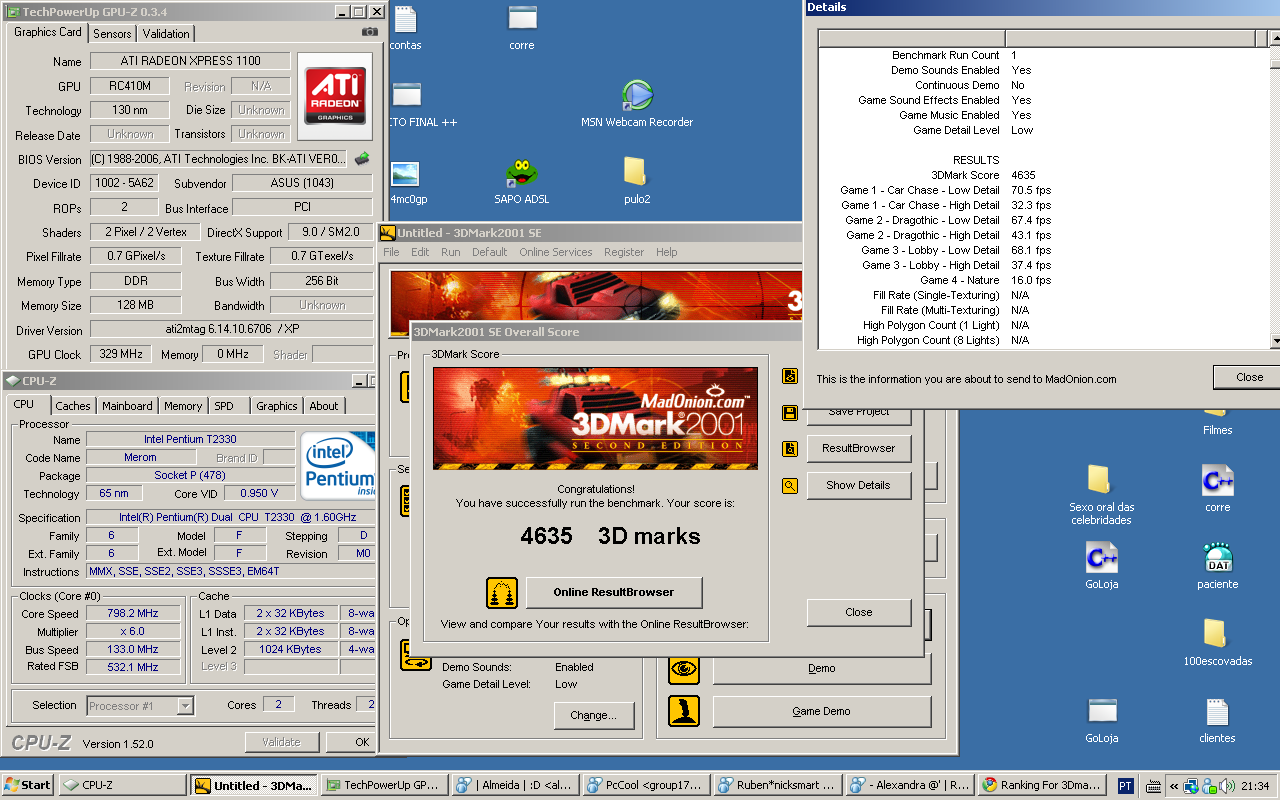1280x800 pixels.
Task: Click Close in the Details window
Action: (1249, 377)
